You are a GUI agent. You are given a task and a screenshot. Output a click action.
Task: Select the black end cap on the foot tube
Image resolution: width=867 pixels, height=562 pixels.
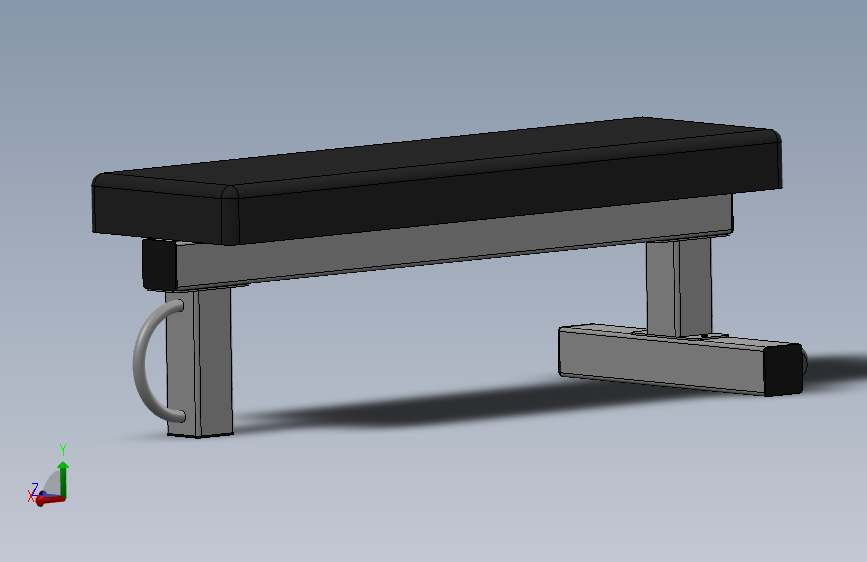tap(784, 370)
